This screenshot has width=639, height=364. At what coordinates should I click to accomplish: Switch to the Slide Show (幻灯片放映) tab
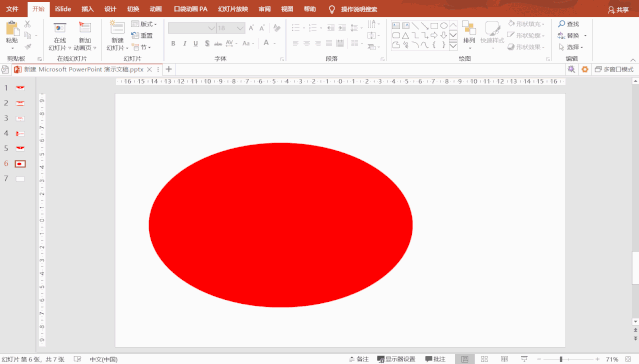pos(233,9)
